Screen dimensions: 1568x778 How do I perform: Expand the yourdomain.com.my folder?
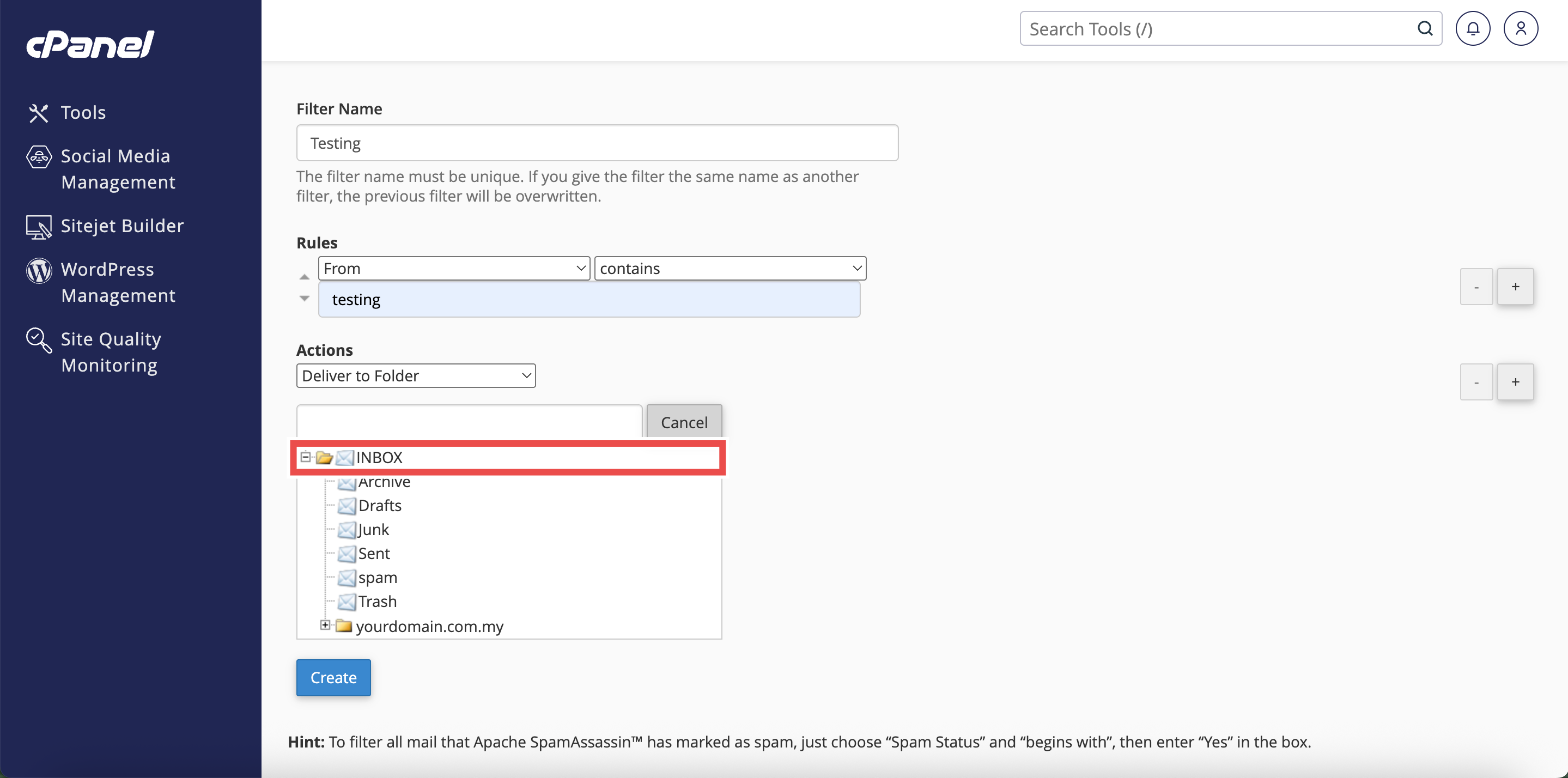(325, 625)
